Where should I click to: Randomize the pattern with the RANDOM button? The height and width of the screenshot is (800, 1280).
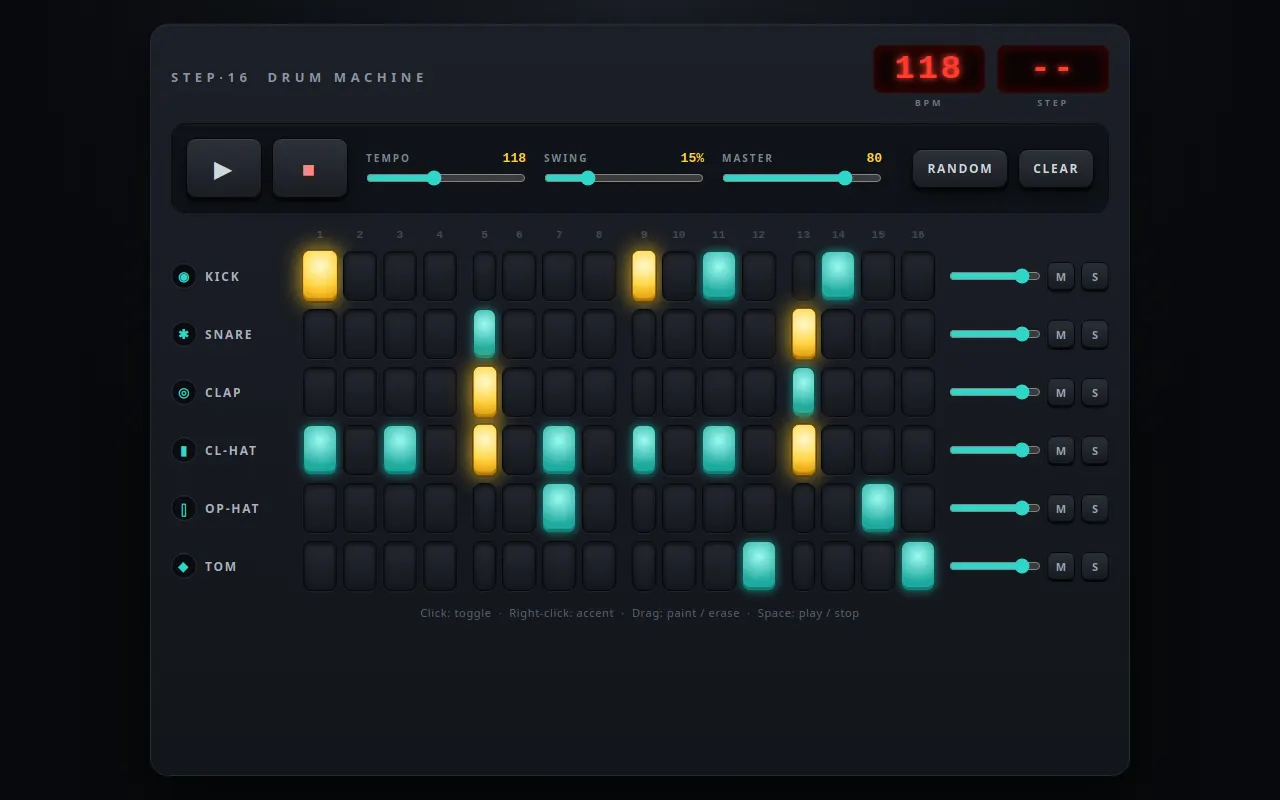click(960, 168)
